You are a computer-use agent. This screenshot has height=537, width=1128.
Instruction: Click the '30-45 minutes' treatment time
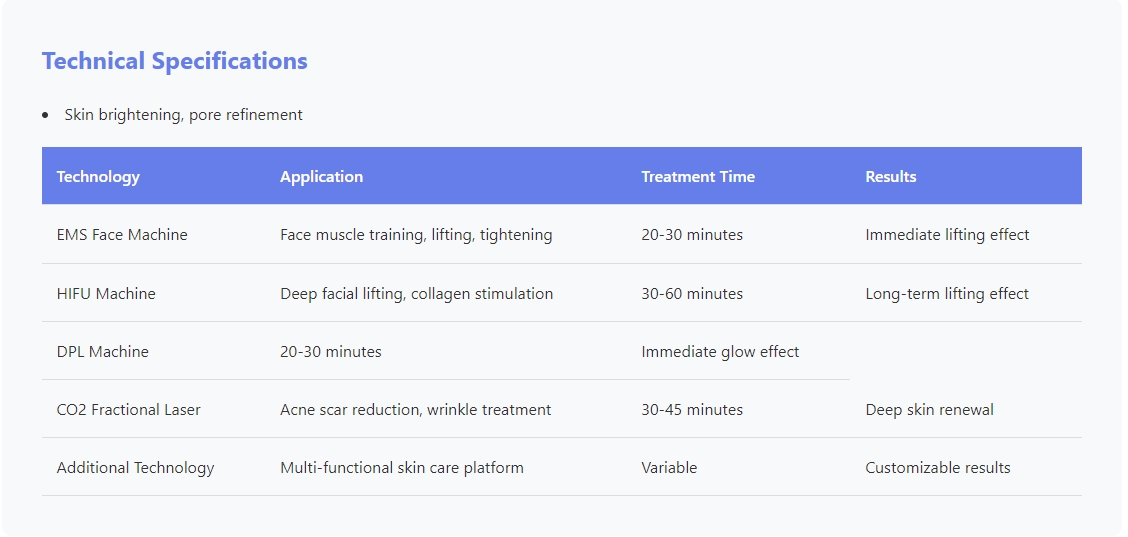(x=692, y=410)
